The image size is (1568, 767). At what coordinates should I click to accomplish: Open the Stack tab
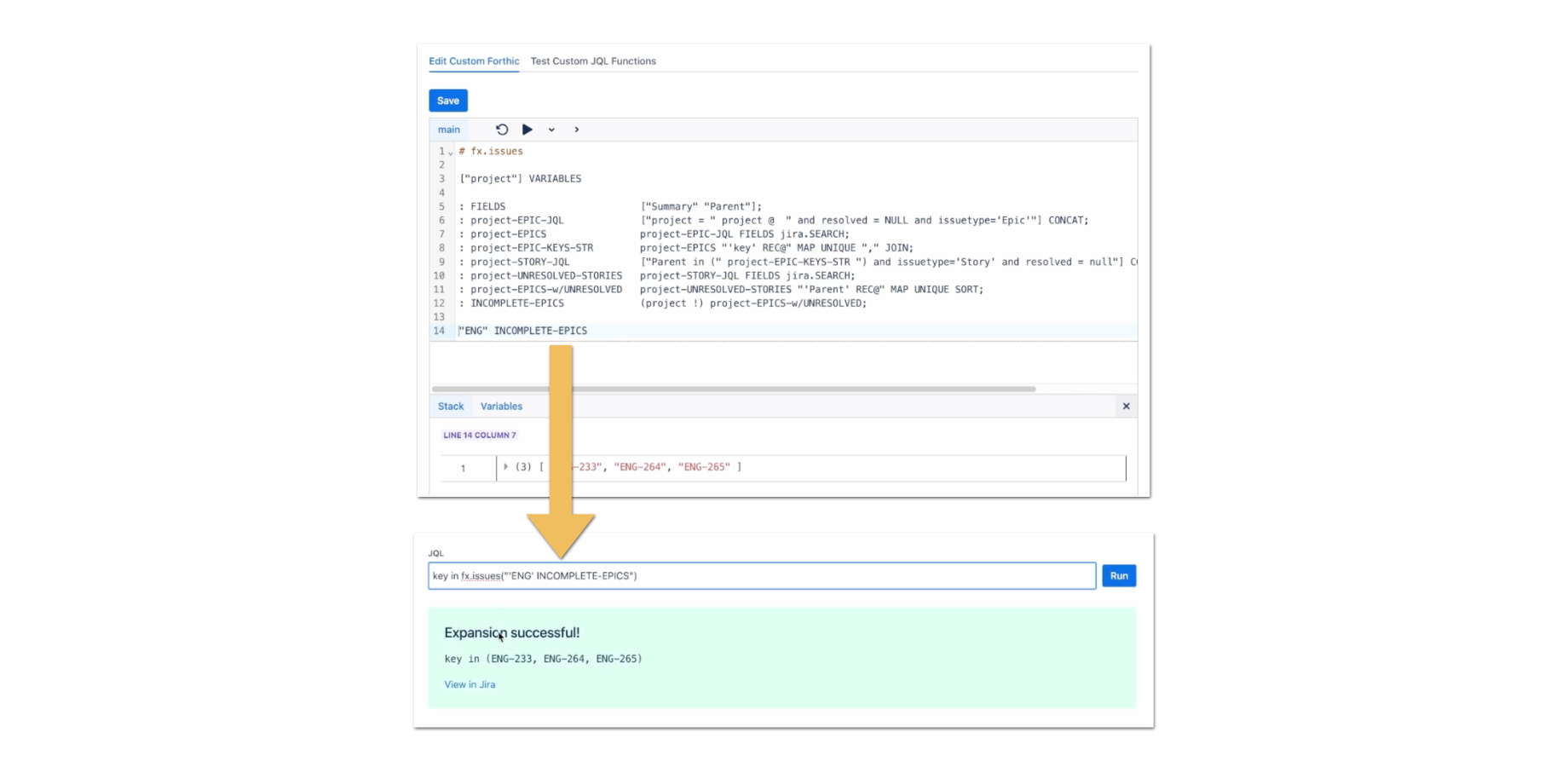click(451, 407)
